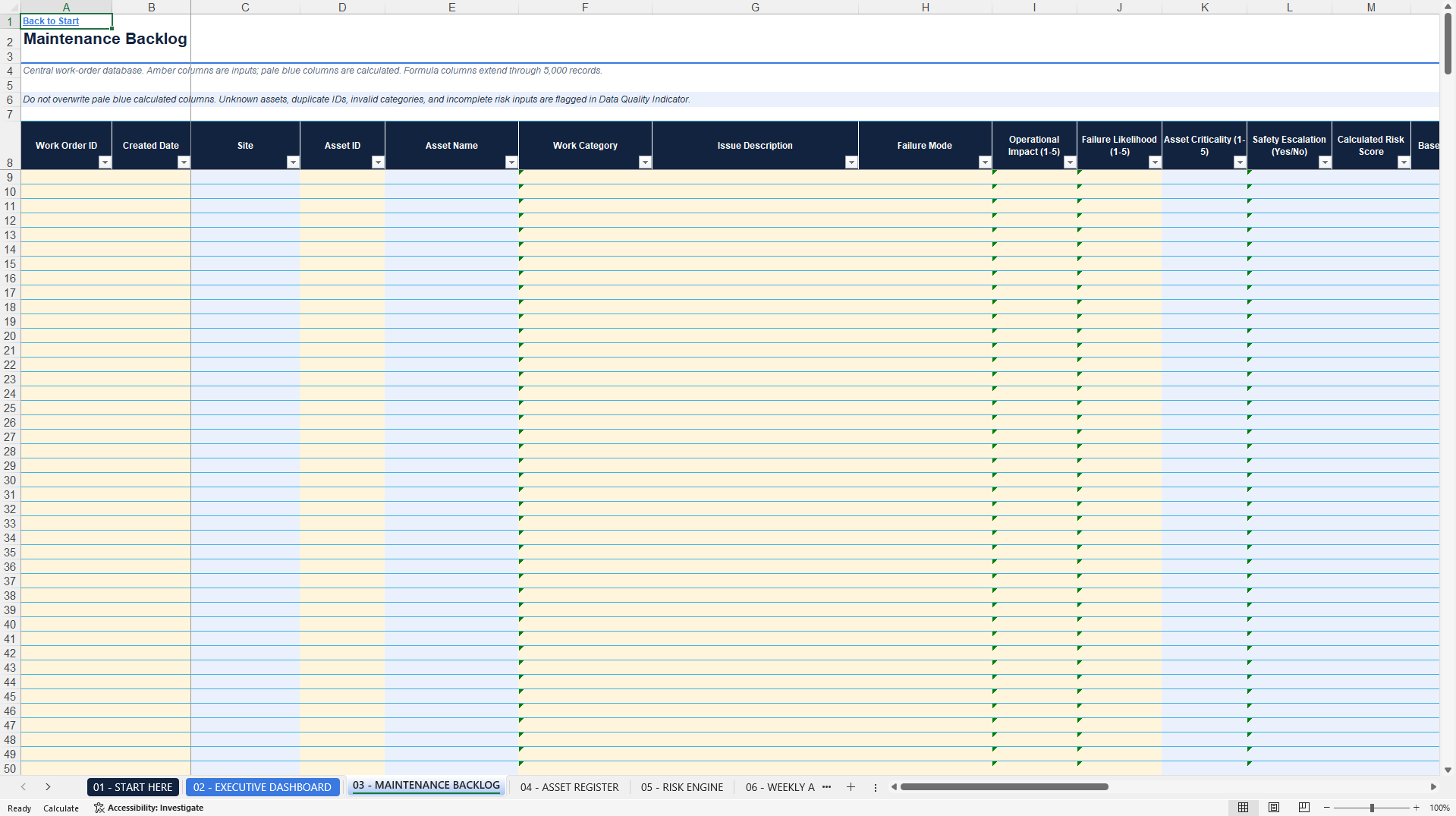Screen dimensions: 1456x816
Task: Open the Asset ID filter dropdown
Action: click(x=378, y=162)
